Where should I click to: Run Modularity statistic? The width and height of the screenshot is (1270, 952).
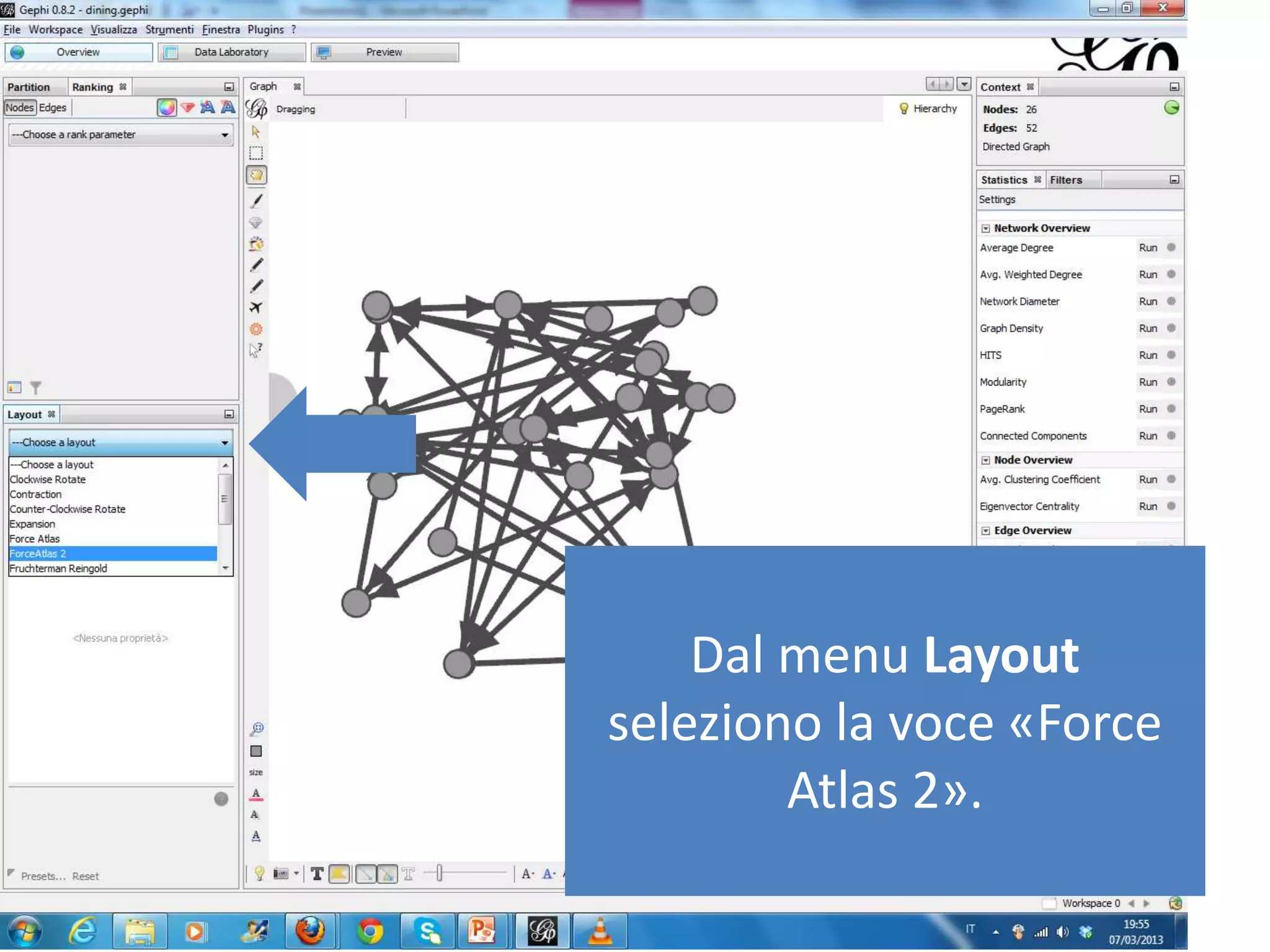click(1148, 382)
